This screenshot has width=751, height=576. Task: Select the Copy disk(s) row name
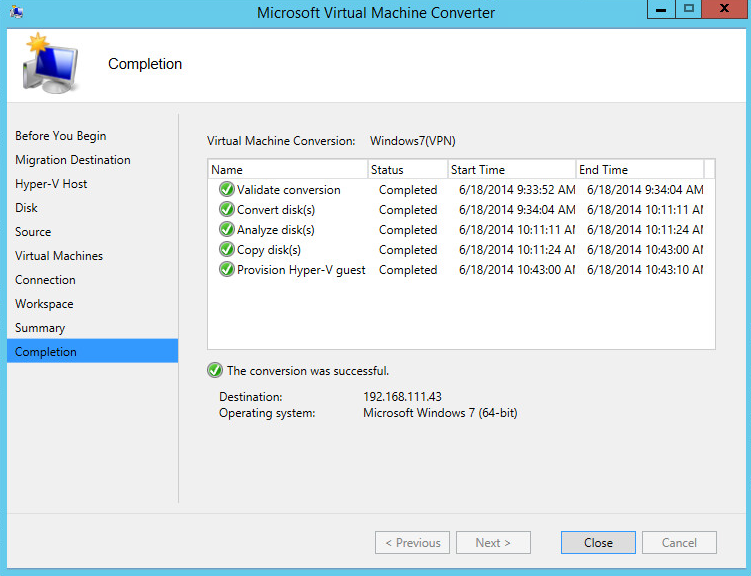click(x=269, y=250)
